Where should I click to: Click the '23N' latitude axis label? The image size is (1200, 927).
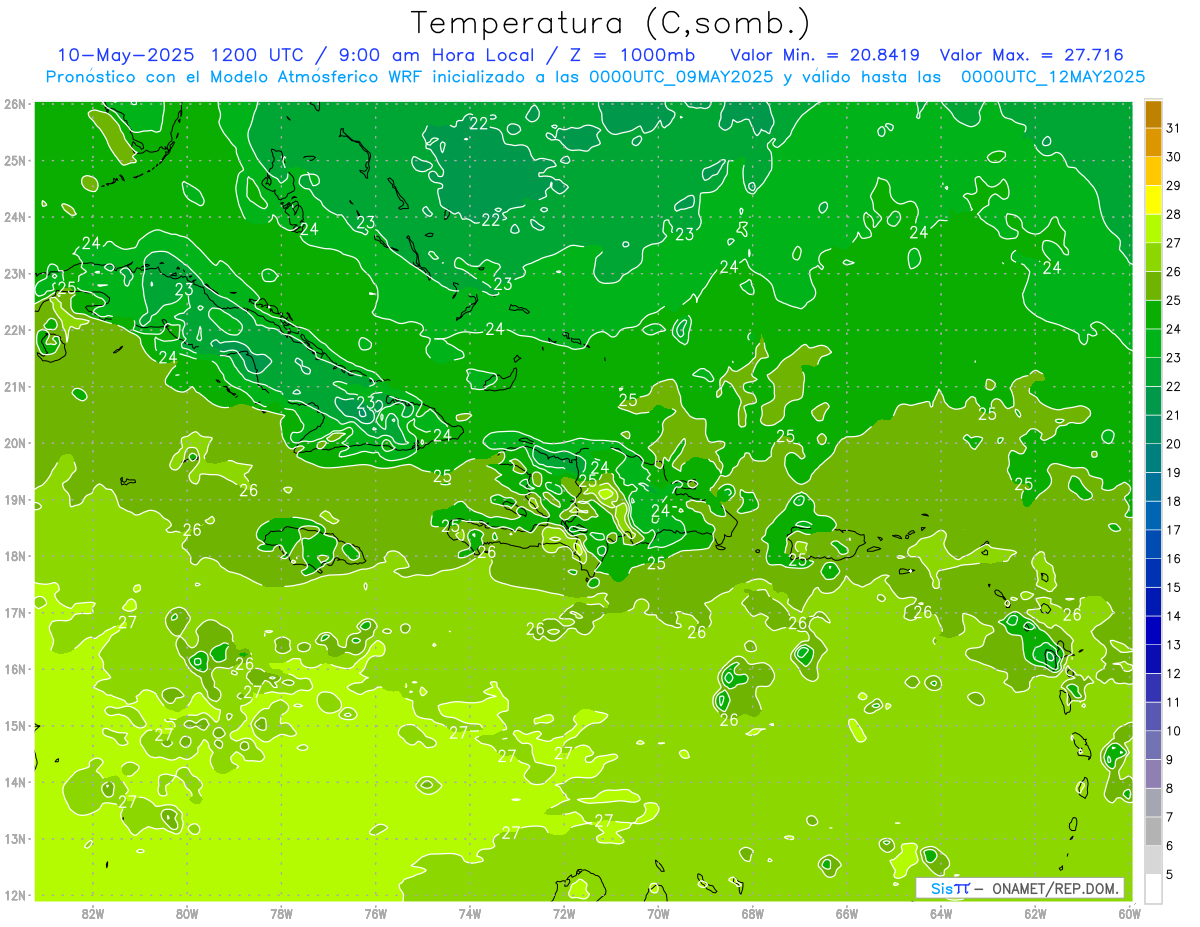[15, 273]
